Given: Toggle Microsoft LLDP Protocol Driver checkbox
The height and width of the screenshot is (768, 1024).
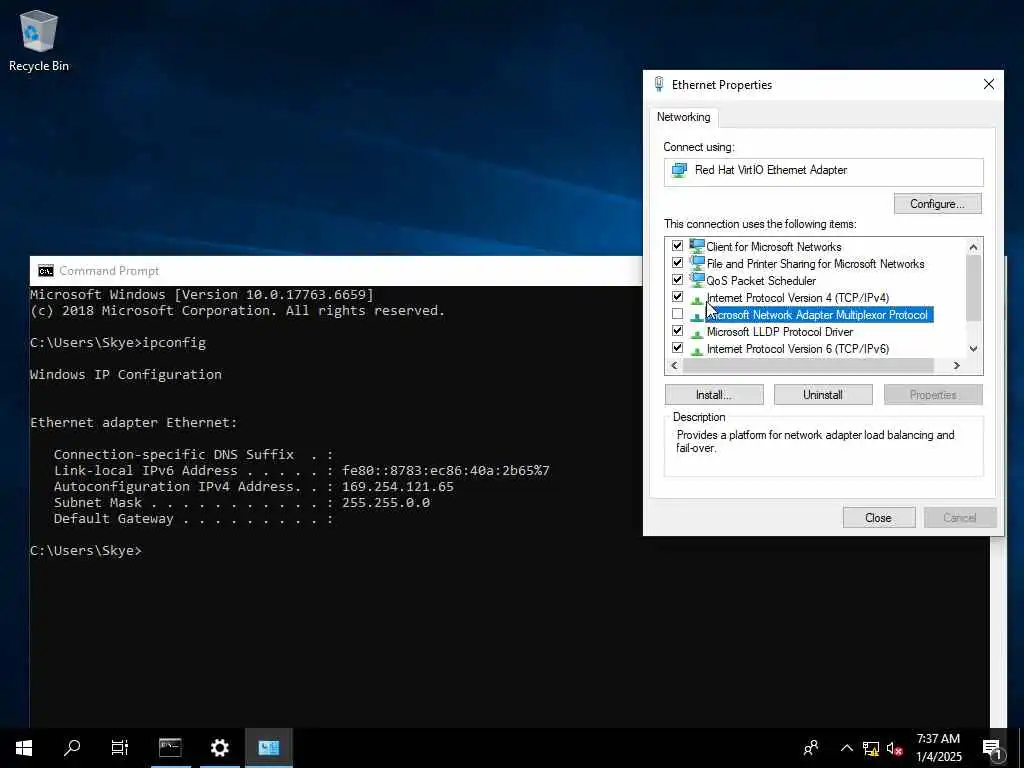Looking at the screenshot, I should click(x=677, y=331).
